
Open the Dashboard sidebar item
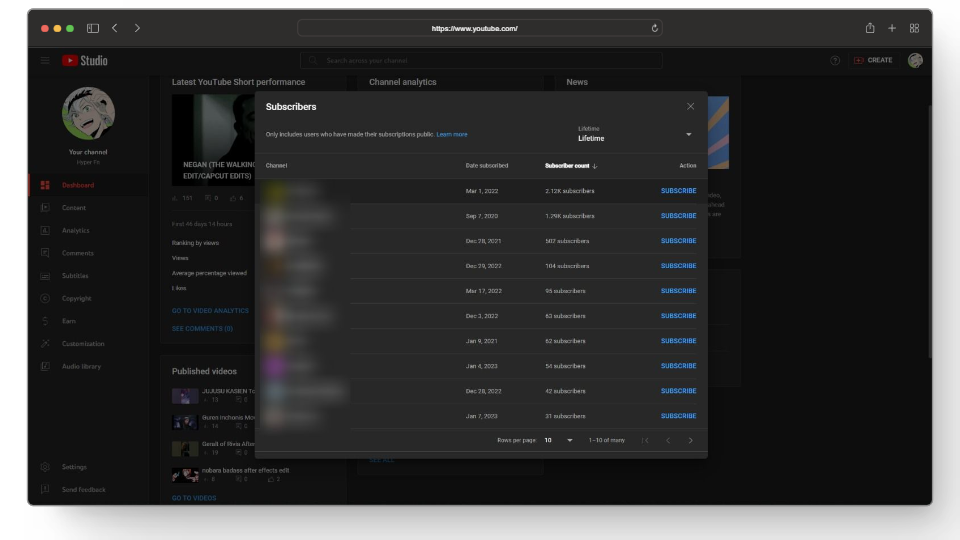click(78, 185)
